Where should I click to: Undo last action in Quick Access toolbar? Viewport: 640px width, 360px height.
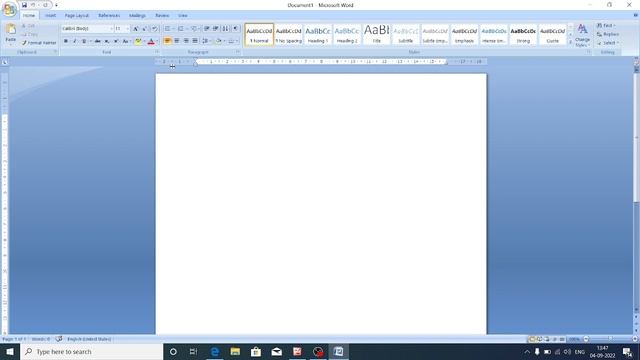pos(33,5)
